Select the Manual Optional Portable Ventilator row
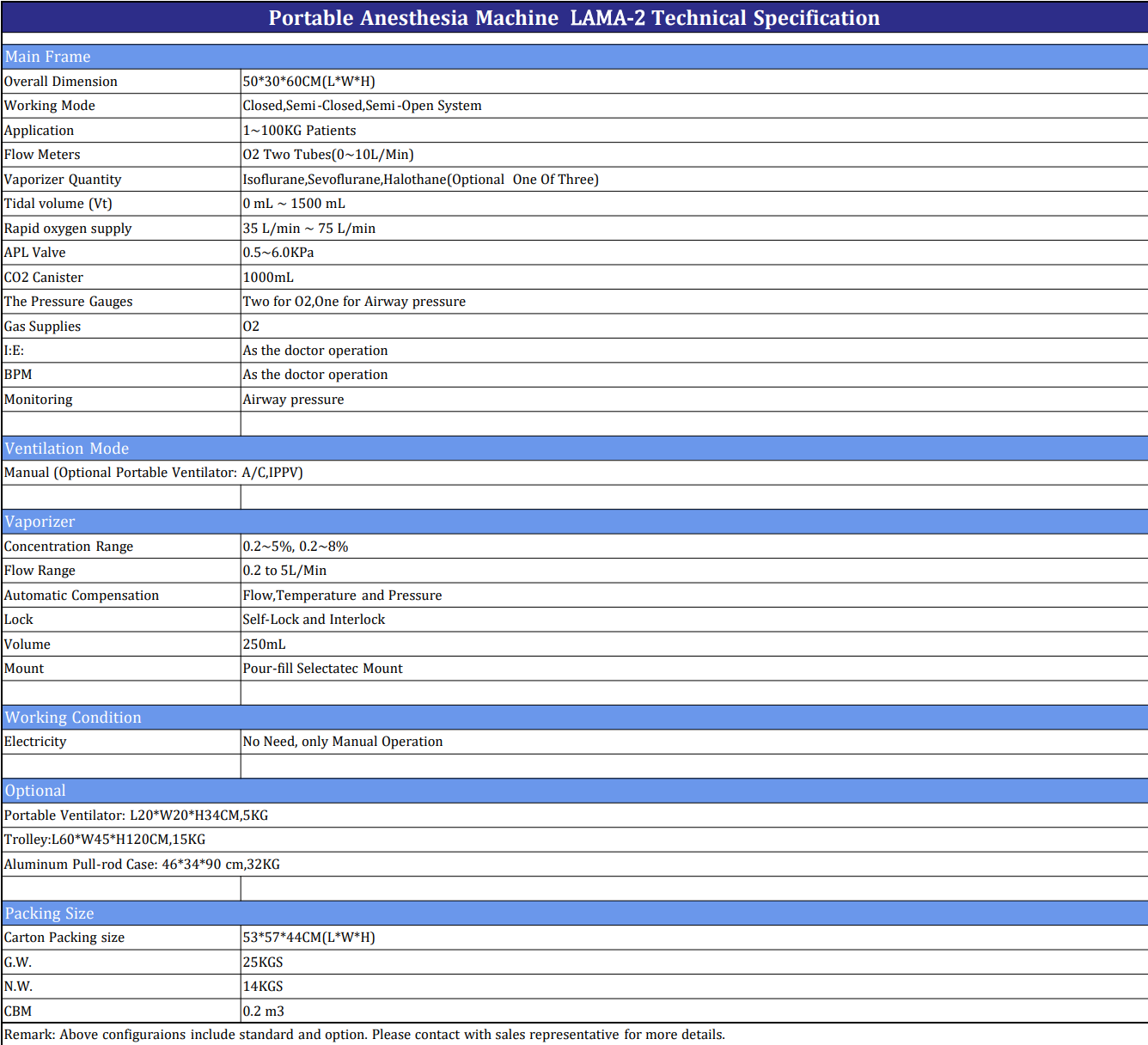The image size is (1148, 1045). tap(154, 473)
